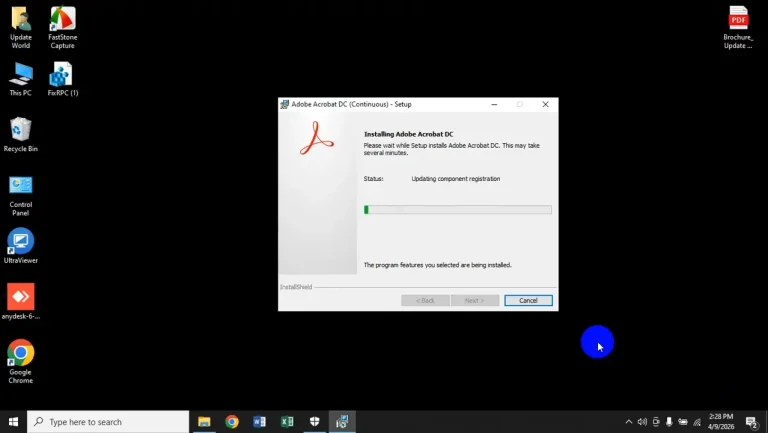
Task: Minimize the Acrobat Setup window
Action: (x=494, y=104)
